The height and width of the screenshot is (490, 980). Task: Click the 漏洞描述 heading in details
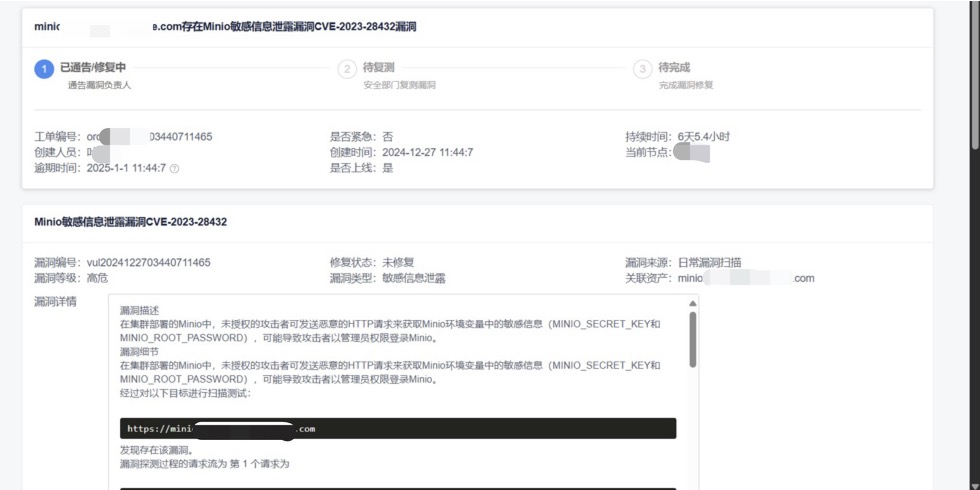pos(139,311)
